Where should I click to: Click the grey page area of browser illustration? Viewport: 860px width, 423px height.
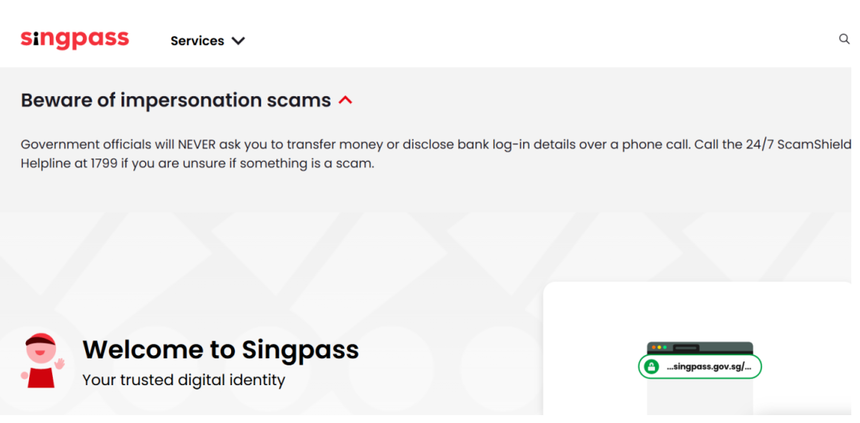[700, 397]
